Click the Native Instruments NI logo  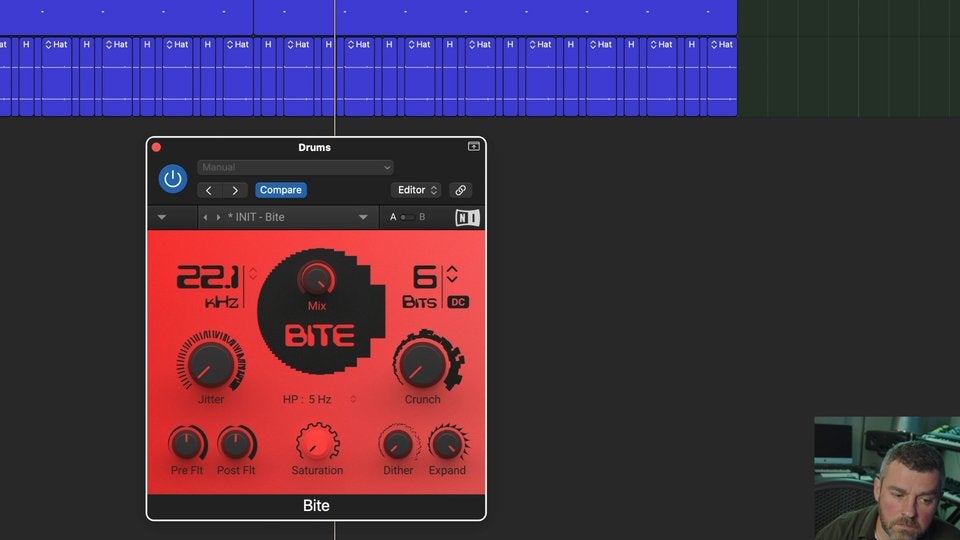[x=467, y=217]
